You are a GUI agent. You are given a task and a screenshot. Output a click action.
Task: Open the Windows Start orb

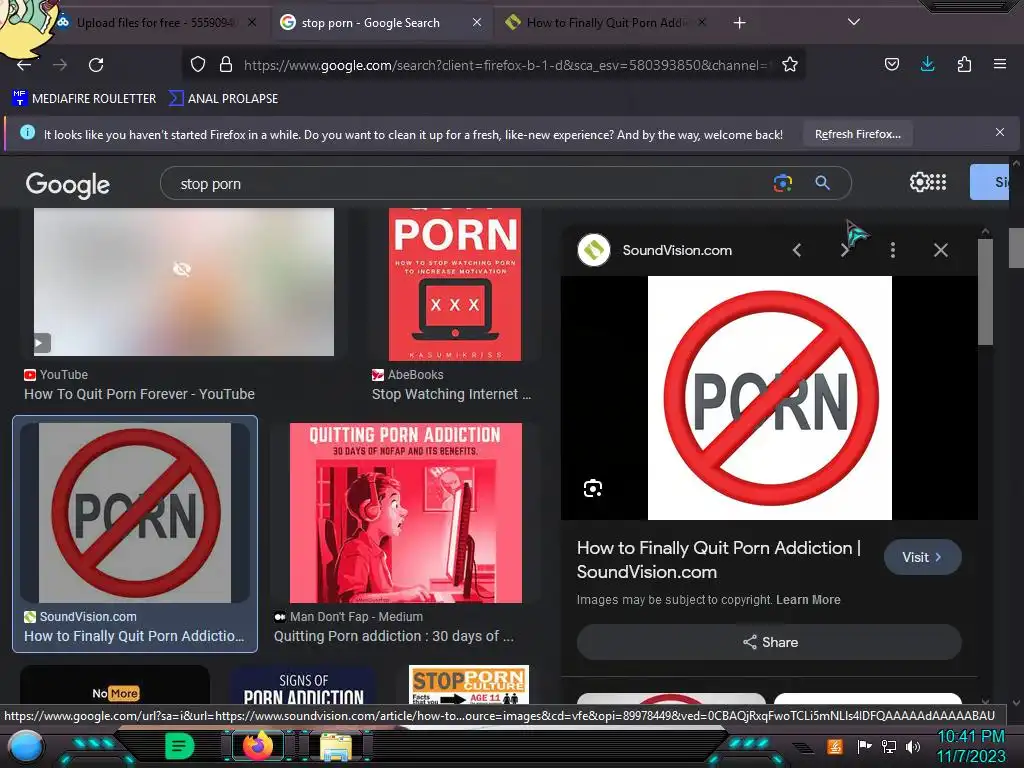[x=26, y=747]
